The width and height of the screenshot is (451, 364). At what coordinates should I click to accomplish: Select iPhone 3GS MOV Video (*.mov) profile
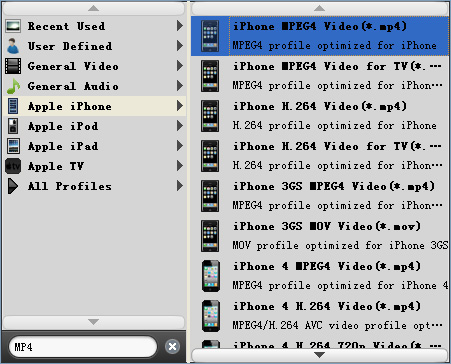320,236
